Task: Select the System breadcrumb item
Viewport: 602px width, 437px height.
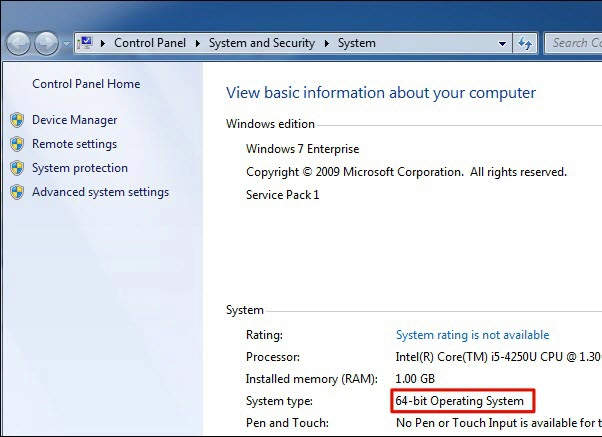Action: [357, 43]
